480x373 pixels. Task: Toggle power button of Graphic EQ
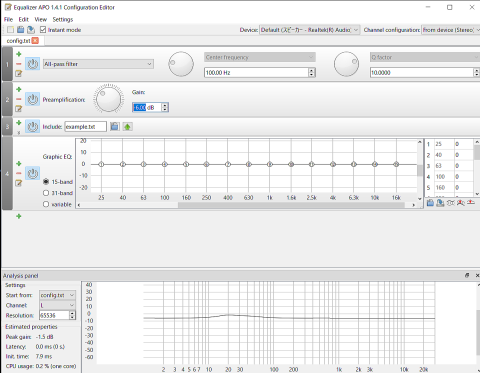click(x=32, y=173)
